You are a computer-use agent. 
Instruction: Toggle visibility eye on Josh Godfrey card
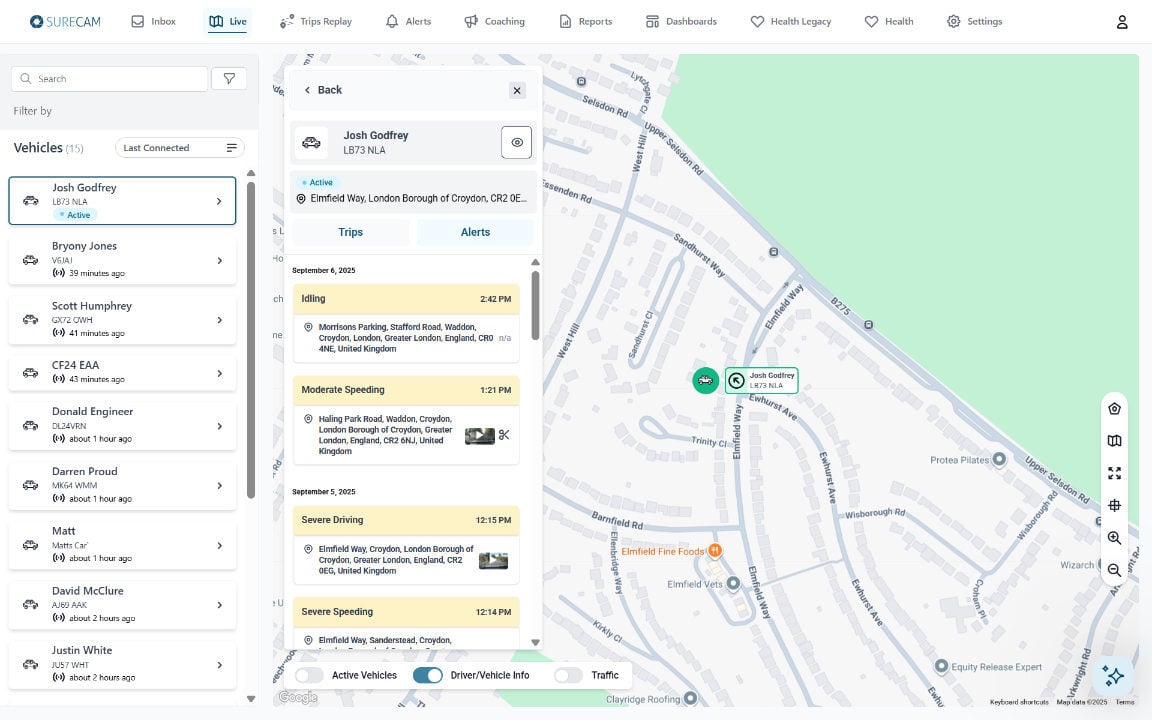[x=517, y=141]
